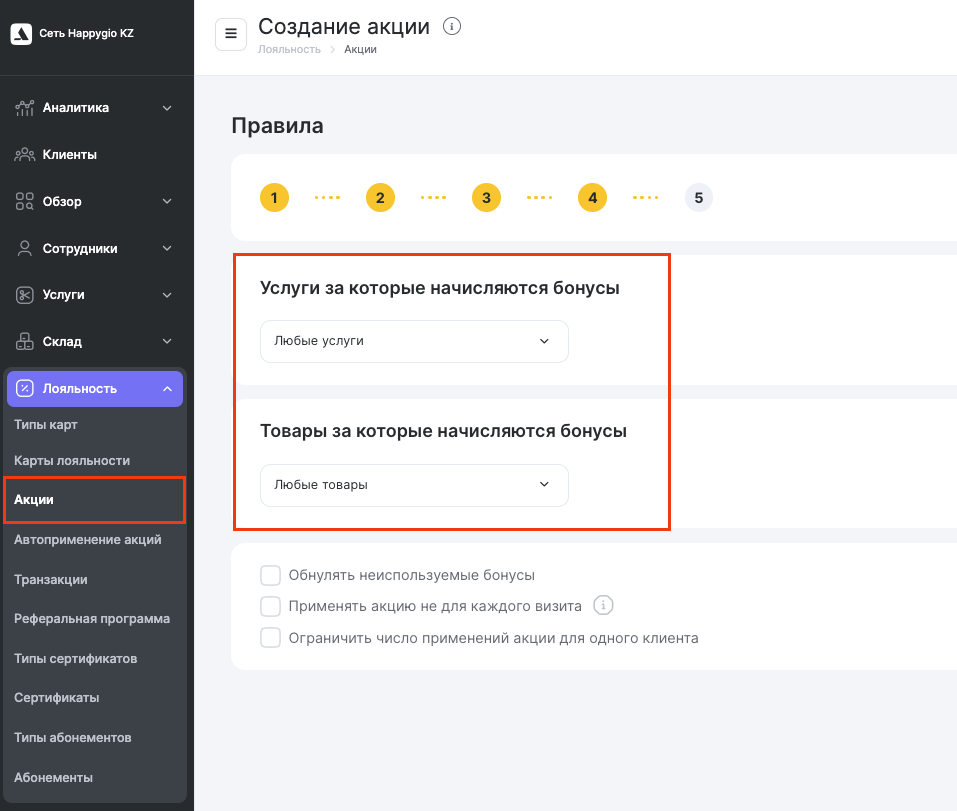Click the Склад warehouse icon
Image resolution: width=957 pixels, height=811 pixels.
[25, 342]
